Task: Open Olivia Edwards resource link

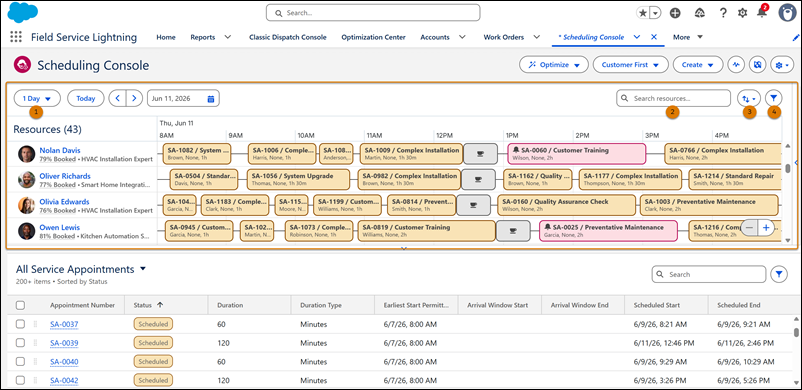Action: pos(64,202)
